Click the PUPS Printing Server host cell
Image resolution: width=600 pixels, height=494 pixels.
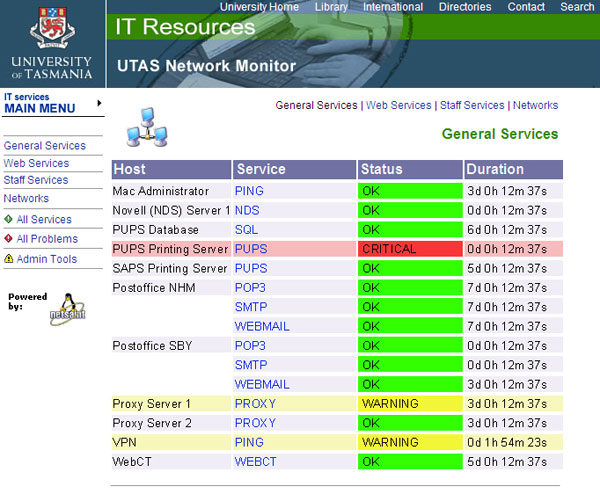pyautogui.click(x=171, y=249)
